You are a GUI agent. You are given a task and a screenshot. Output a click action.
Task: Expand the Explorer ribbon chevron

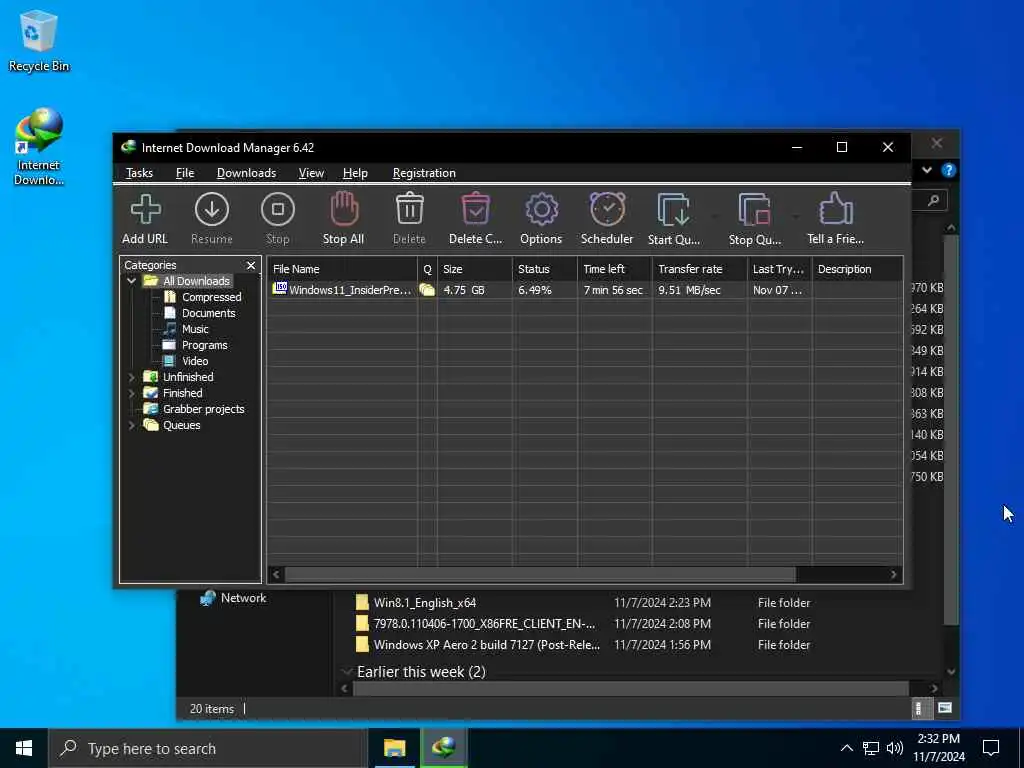[x=927, y=170]
